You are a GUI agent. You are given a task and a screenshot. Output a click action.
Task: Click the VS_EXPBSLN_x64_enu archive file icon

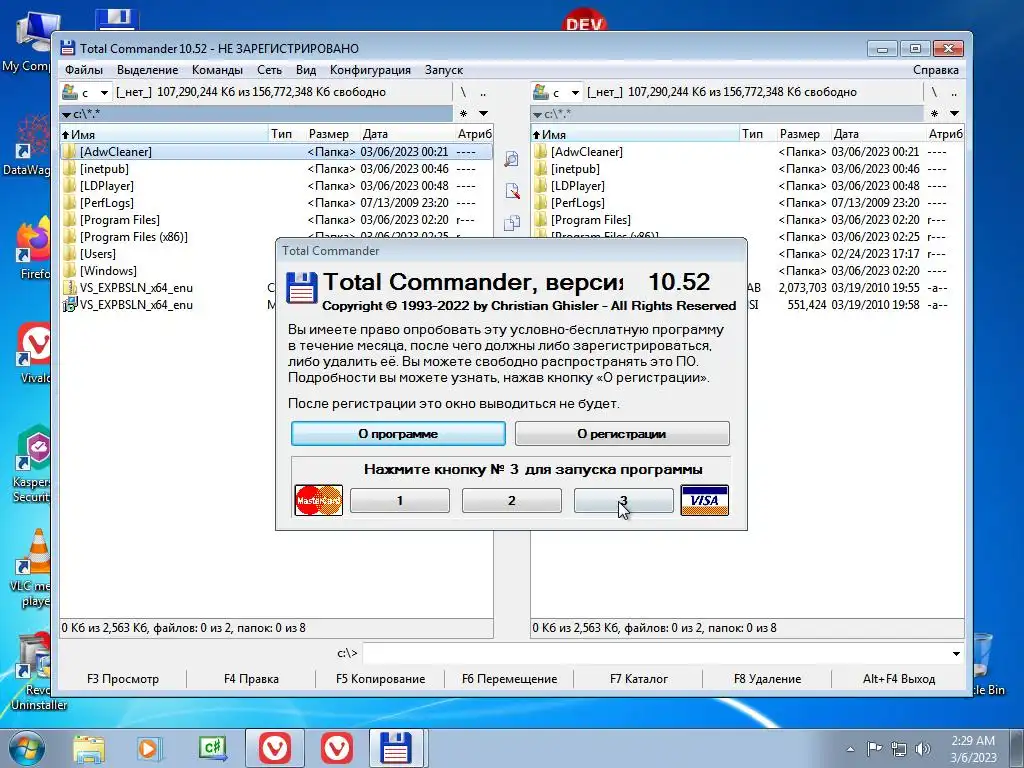pyautogui.click(x=70, y=287)
